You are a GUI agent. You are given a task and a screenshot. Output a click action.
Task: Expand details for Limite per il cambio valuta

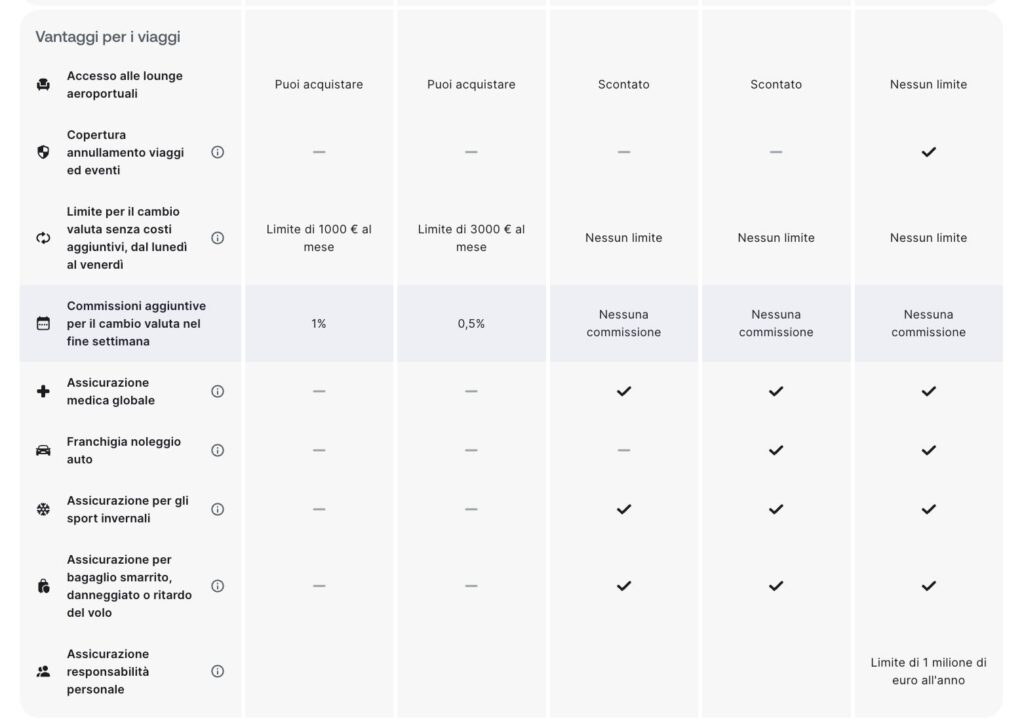pyautogui.click(x=217, y=238)
